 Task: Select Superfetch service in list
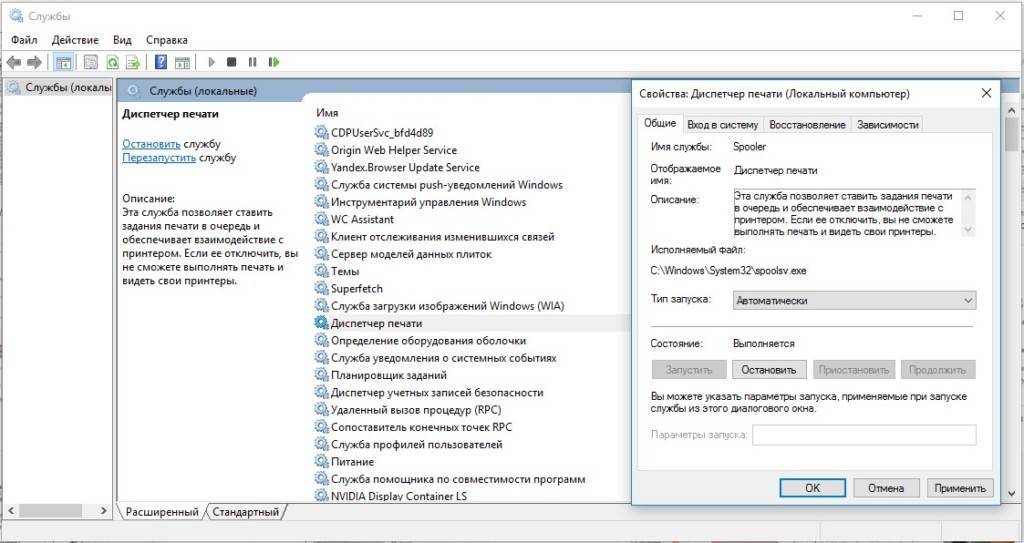click(357, 289)
